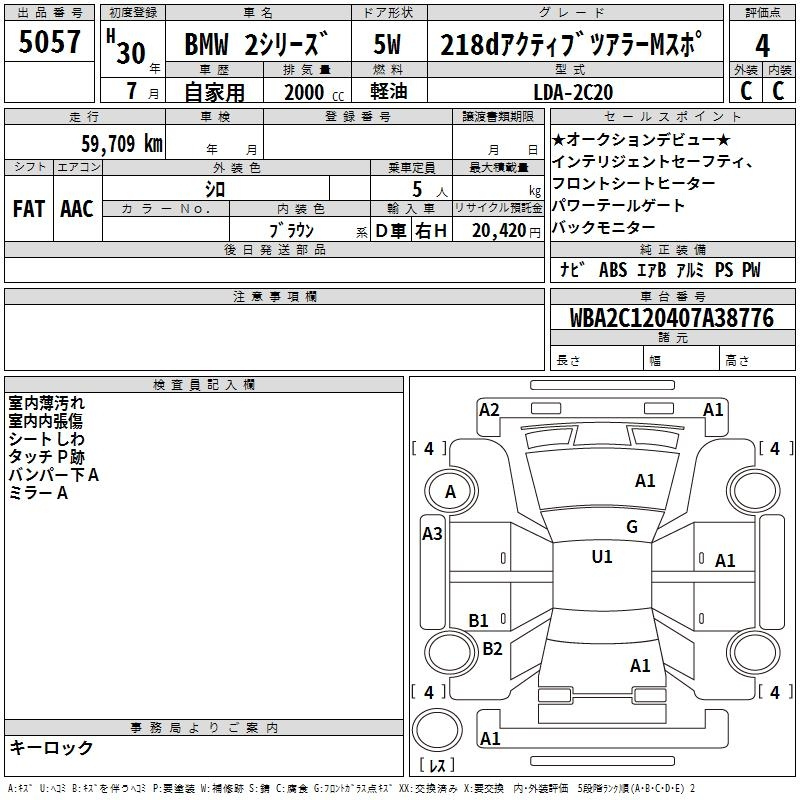The image size is (800, 800).
Task: Click the displacement value 2000 cc
Action: coord(314,92)
